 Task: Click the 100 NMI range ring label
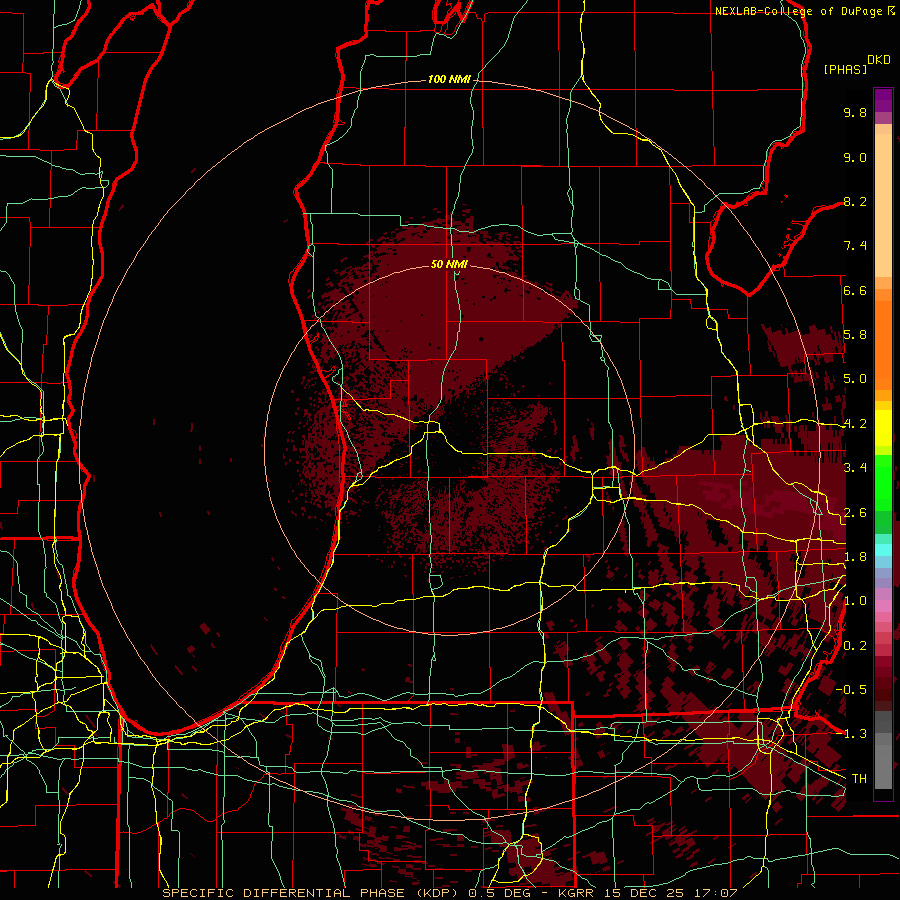449,79
